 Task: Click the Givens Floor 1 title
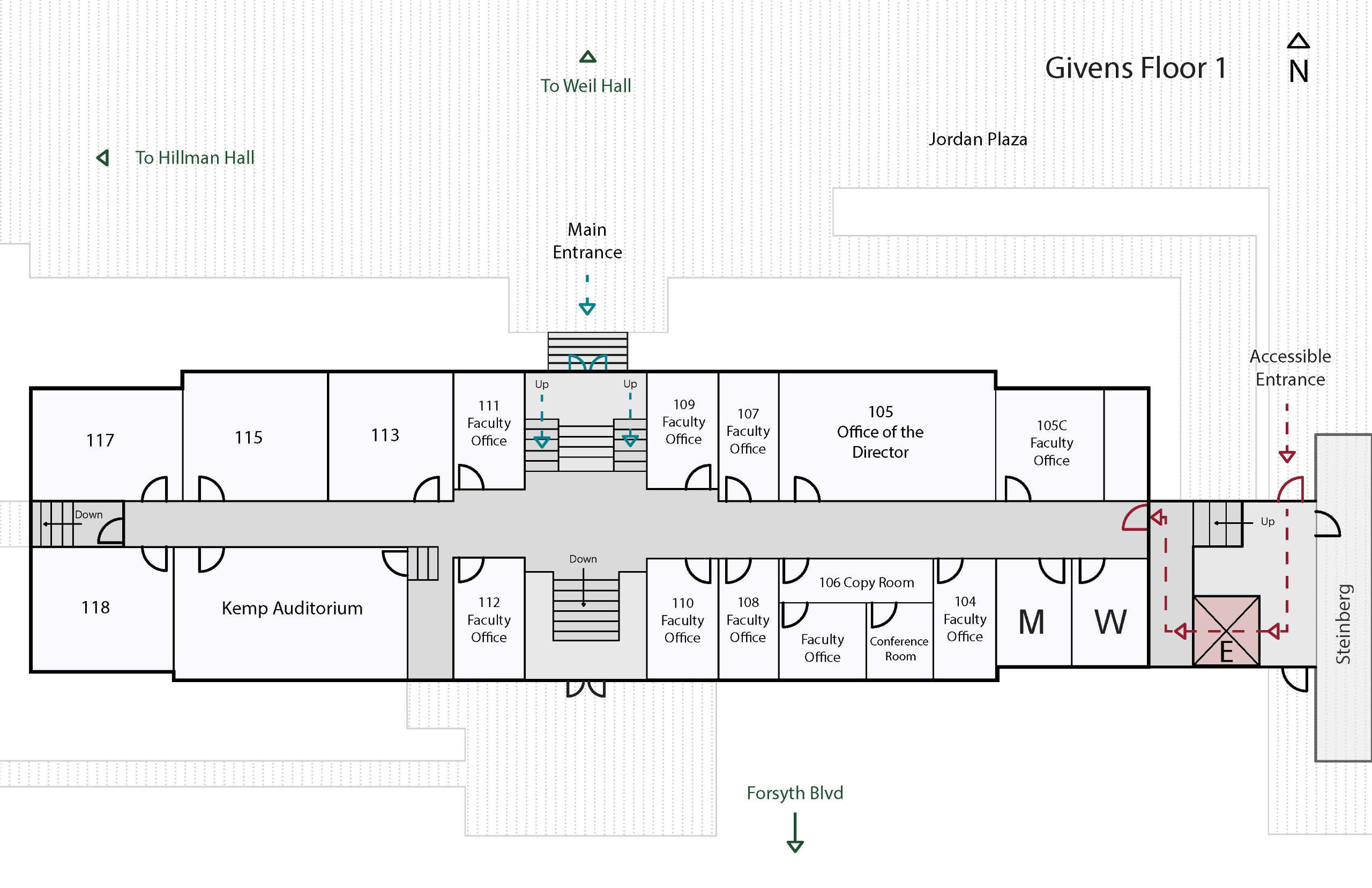click(1135, 68)
